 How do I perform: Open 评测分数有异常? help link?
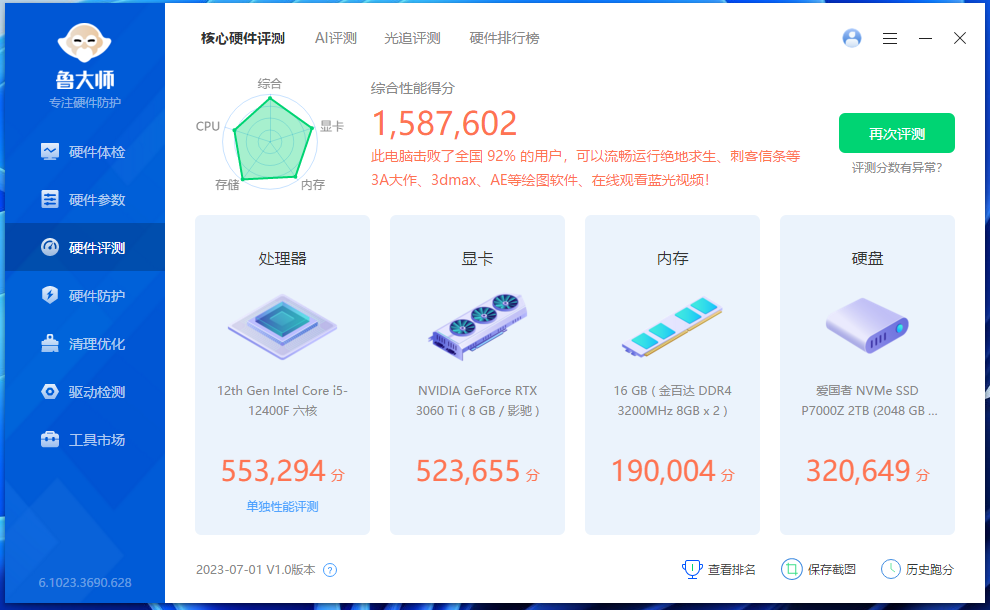click(x=897, y=167)
